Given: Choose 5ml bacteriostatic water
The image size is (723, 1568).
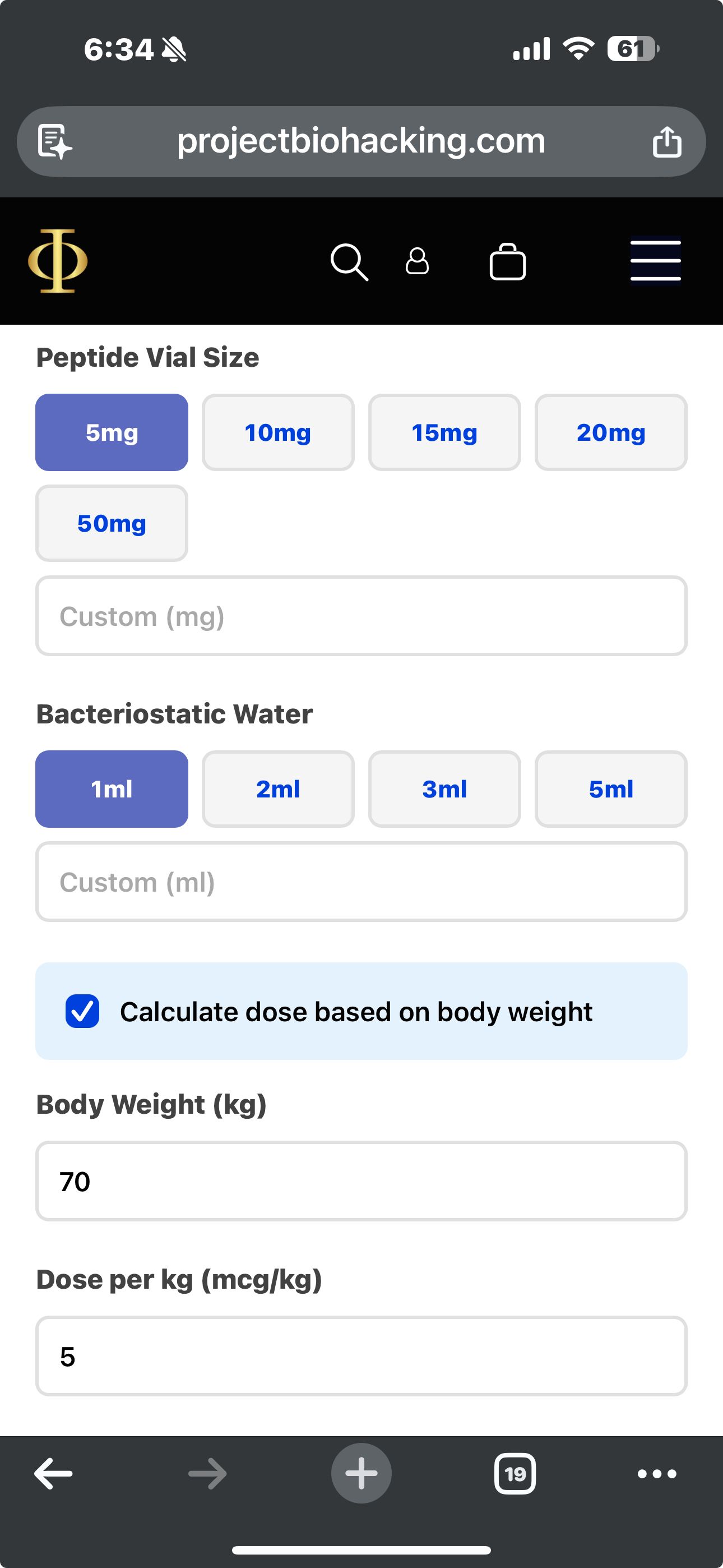Looking at the screenshot, I should click(610, 789).
